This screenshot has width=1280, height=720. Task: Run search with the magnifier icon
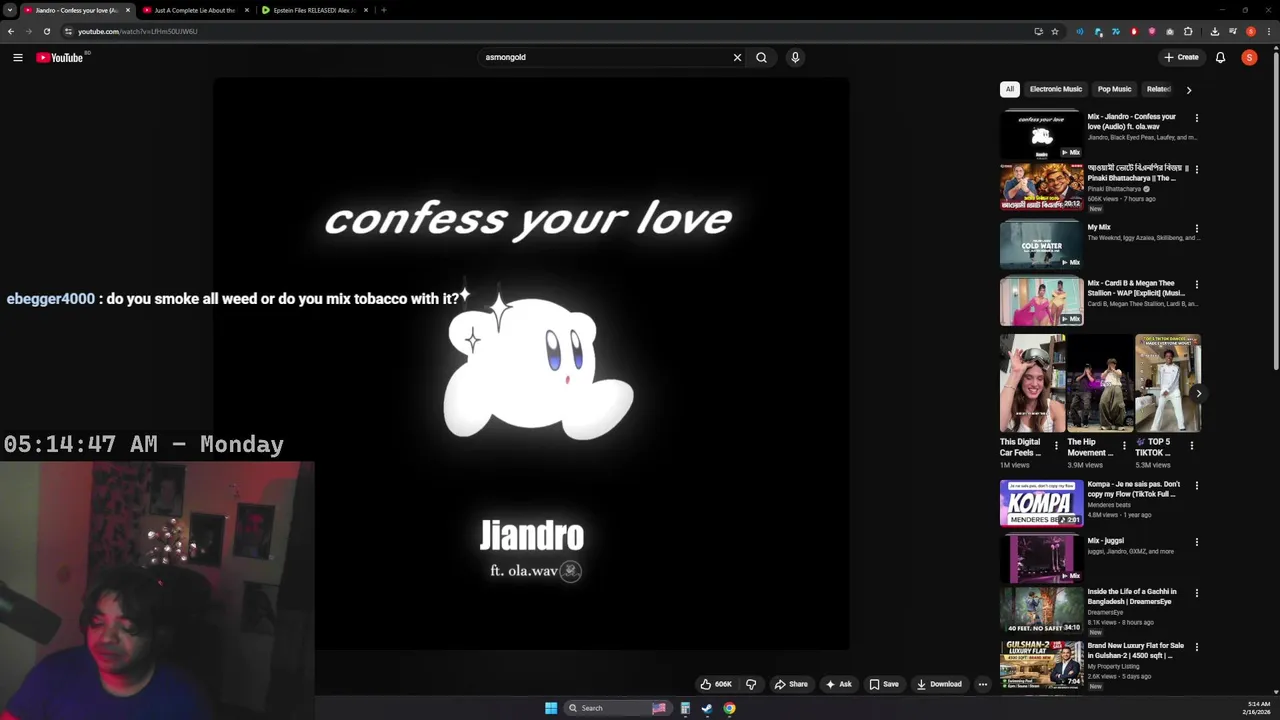click(x=761, y=57)
